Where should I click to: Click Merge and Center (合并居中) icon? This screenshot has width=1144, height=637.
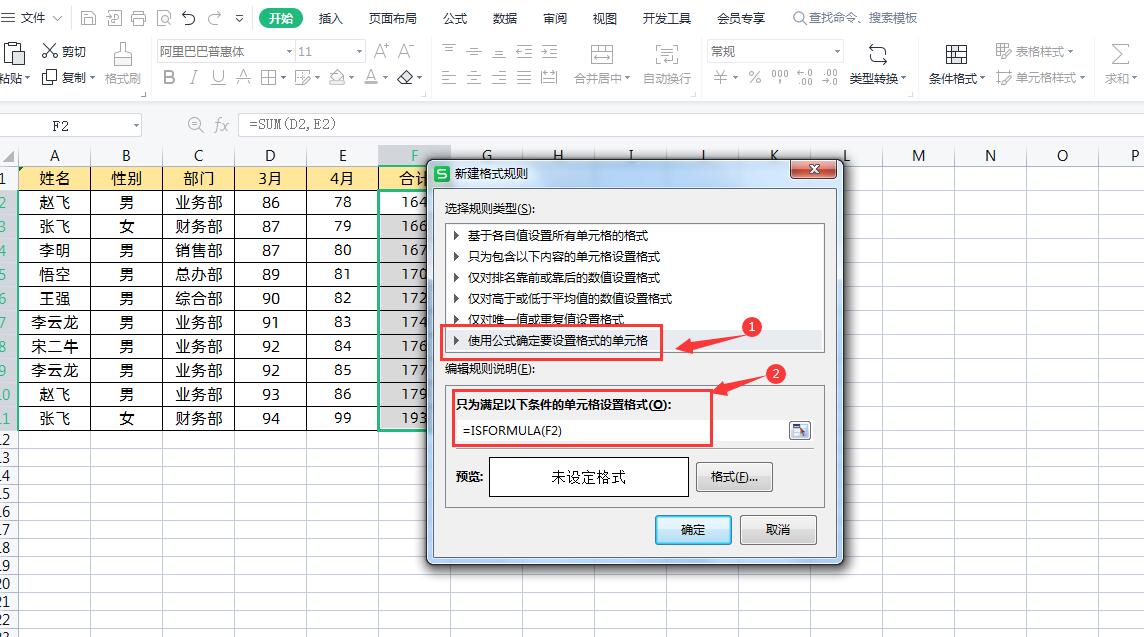tap(601, 54)
